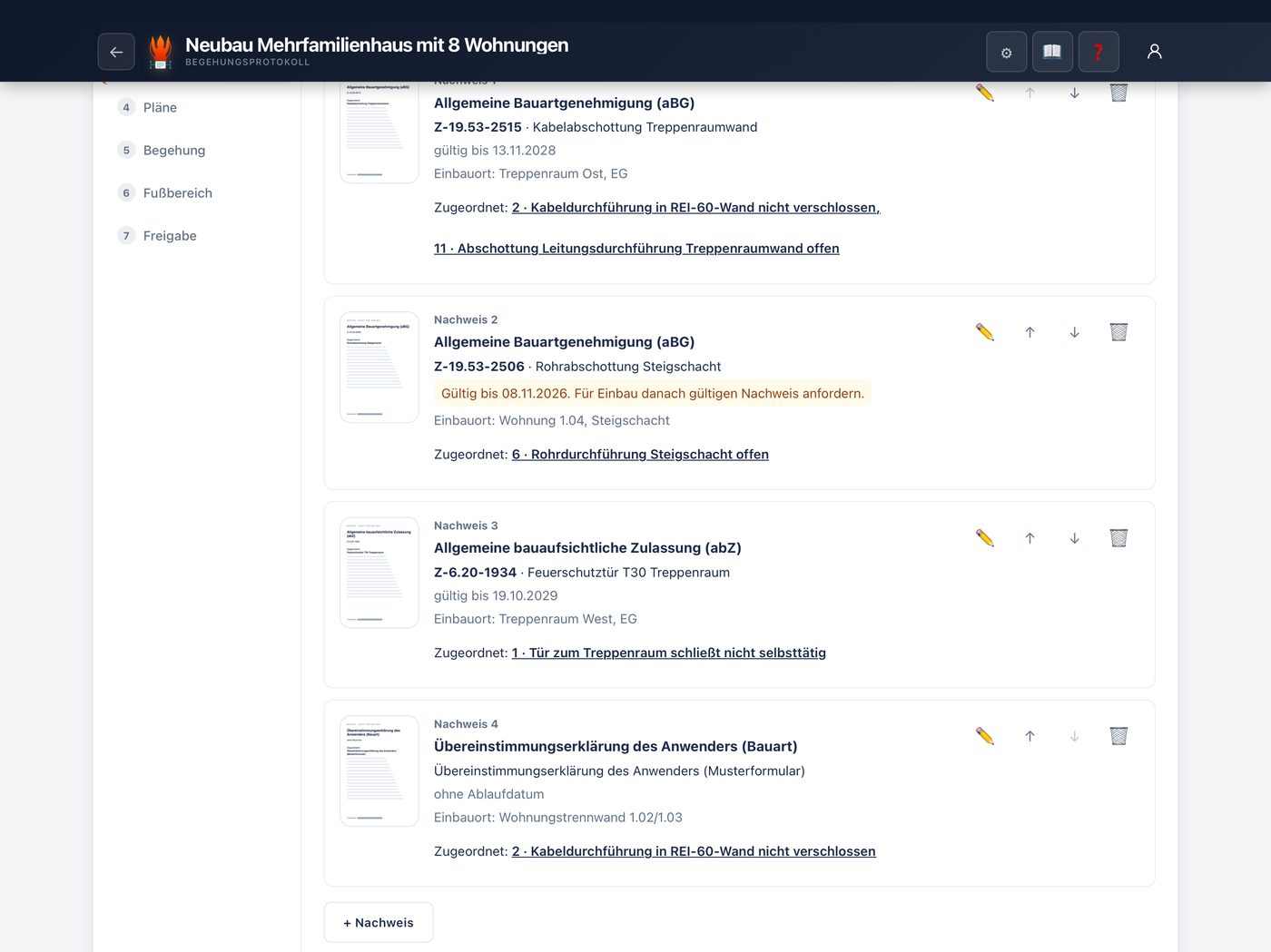The image size is (1271, 952).
Task: Delete Nachweis 2 with trash icon
Action: [1118, 332]
